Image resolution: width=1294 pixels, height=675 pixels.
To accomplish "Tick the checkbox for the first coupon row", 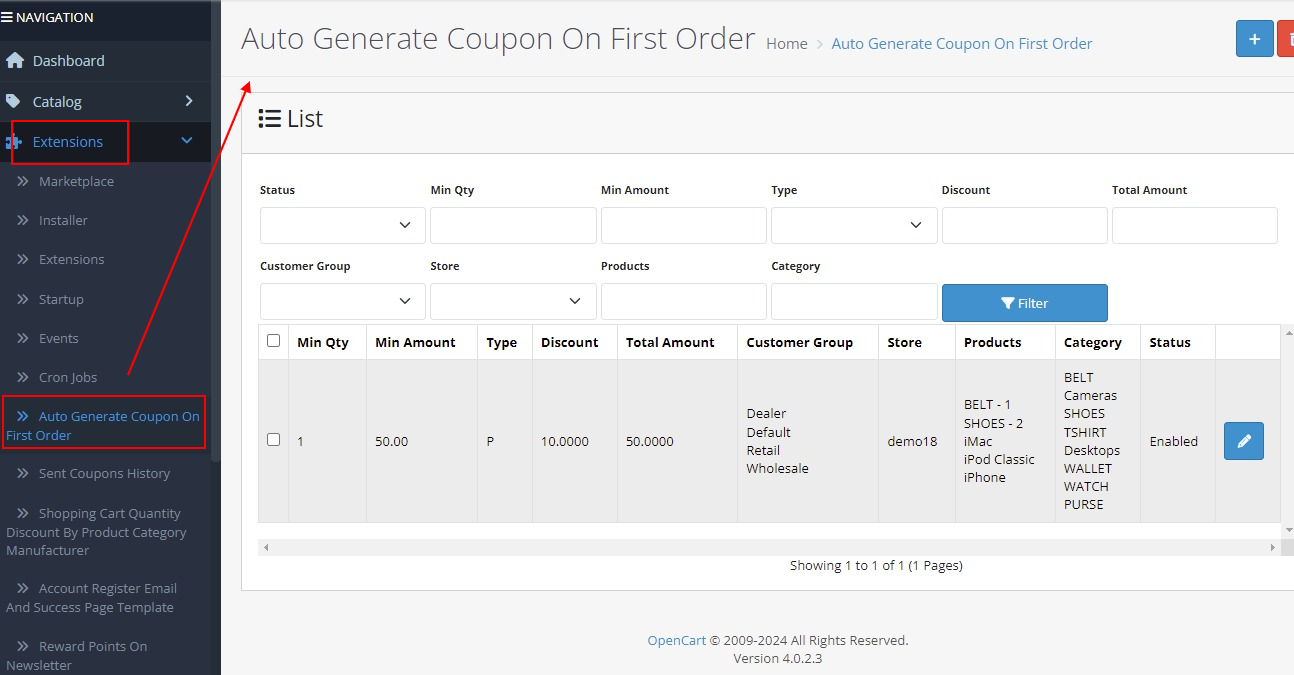I will click(x=274, y=440).
